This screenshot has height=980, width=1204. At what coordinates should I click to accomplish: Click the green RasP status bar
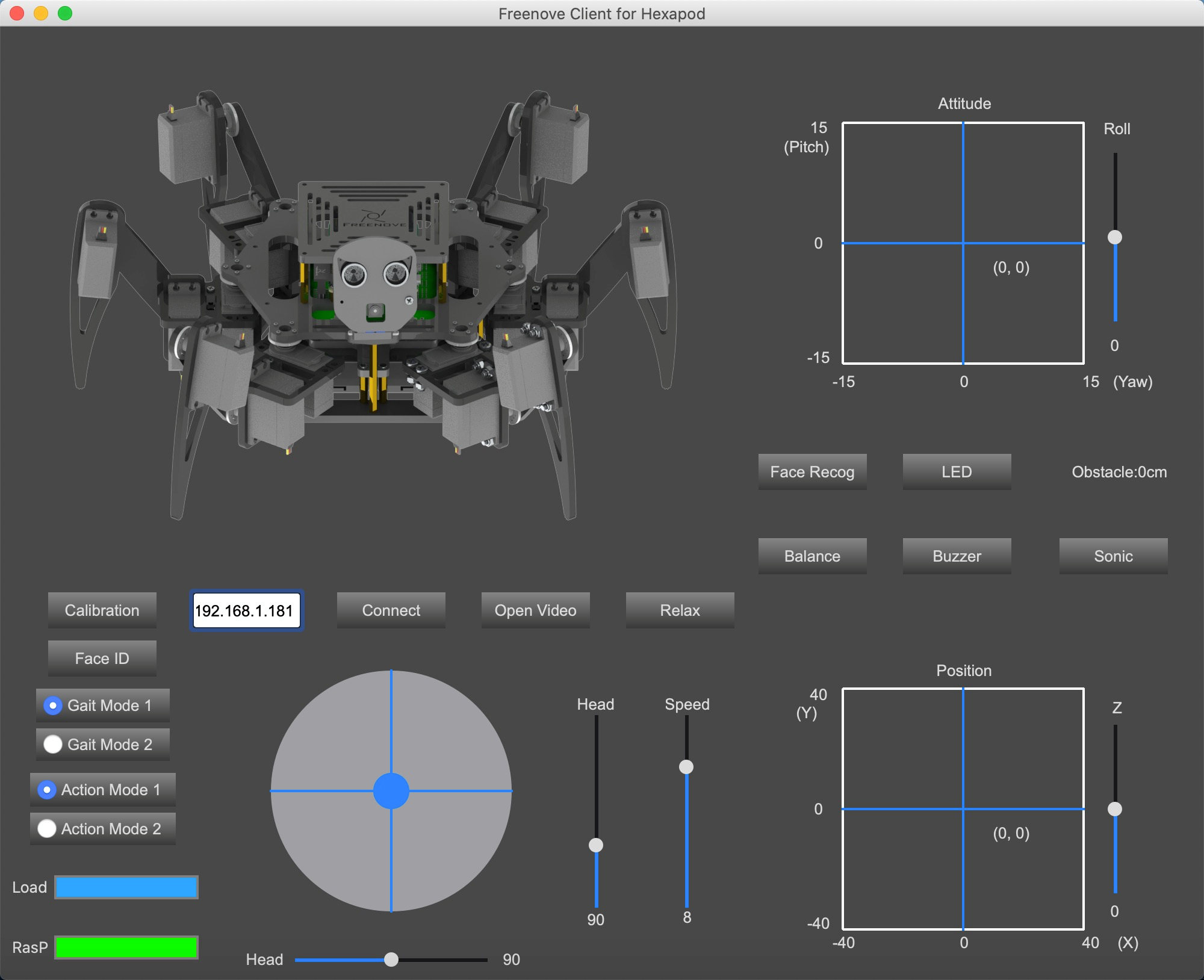tap(126, 947)
